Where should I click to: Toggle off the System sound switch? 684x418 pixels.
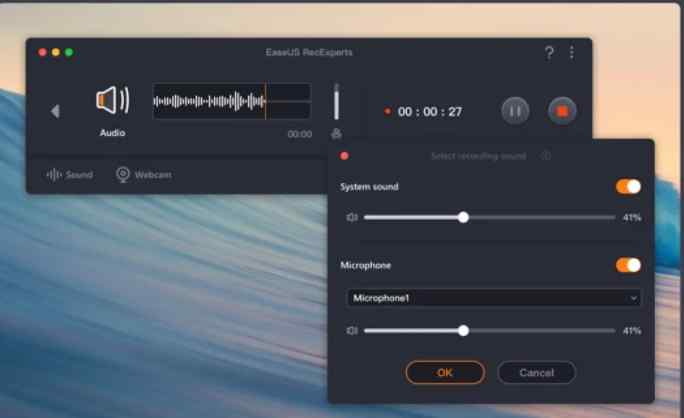click(x=628, y=187)
